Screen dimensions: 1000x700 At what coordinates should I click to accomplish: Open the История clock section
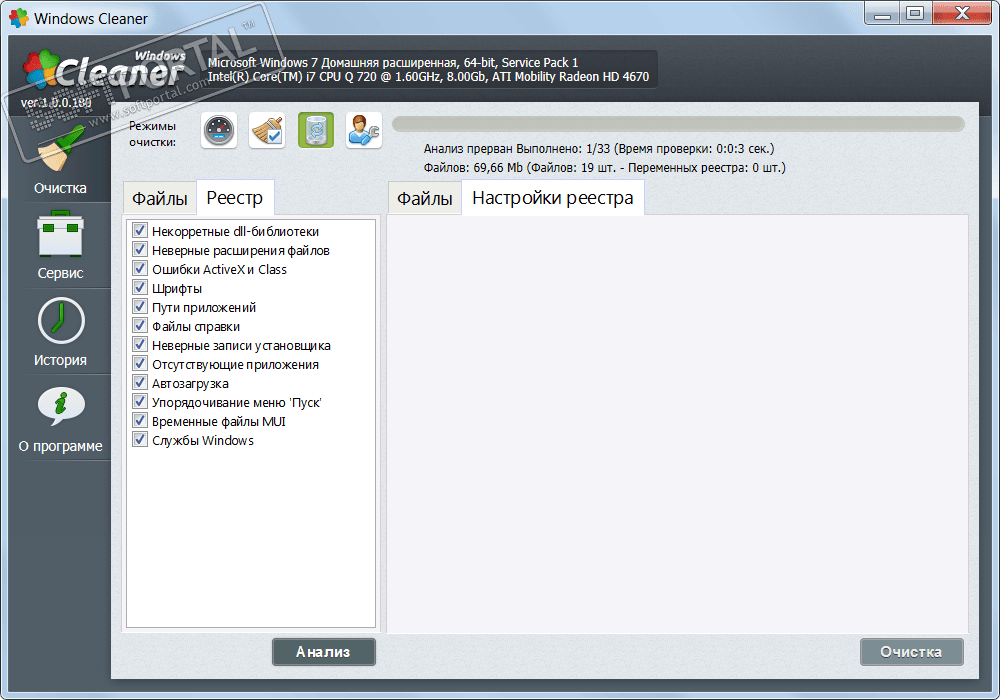60,332
